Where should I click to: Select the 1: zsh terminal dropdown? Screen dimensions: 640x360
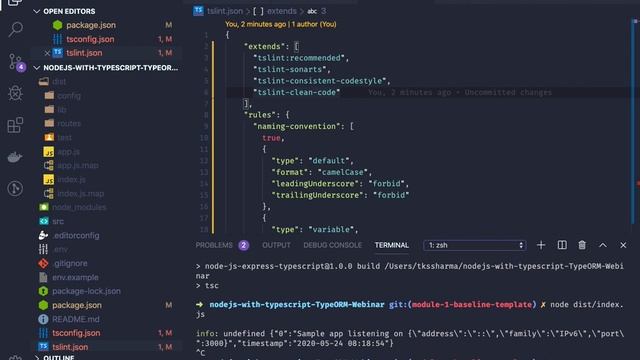pyautogui.click(x=475, y=245)
